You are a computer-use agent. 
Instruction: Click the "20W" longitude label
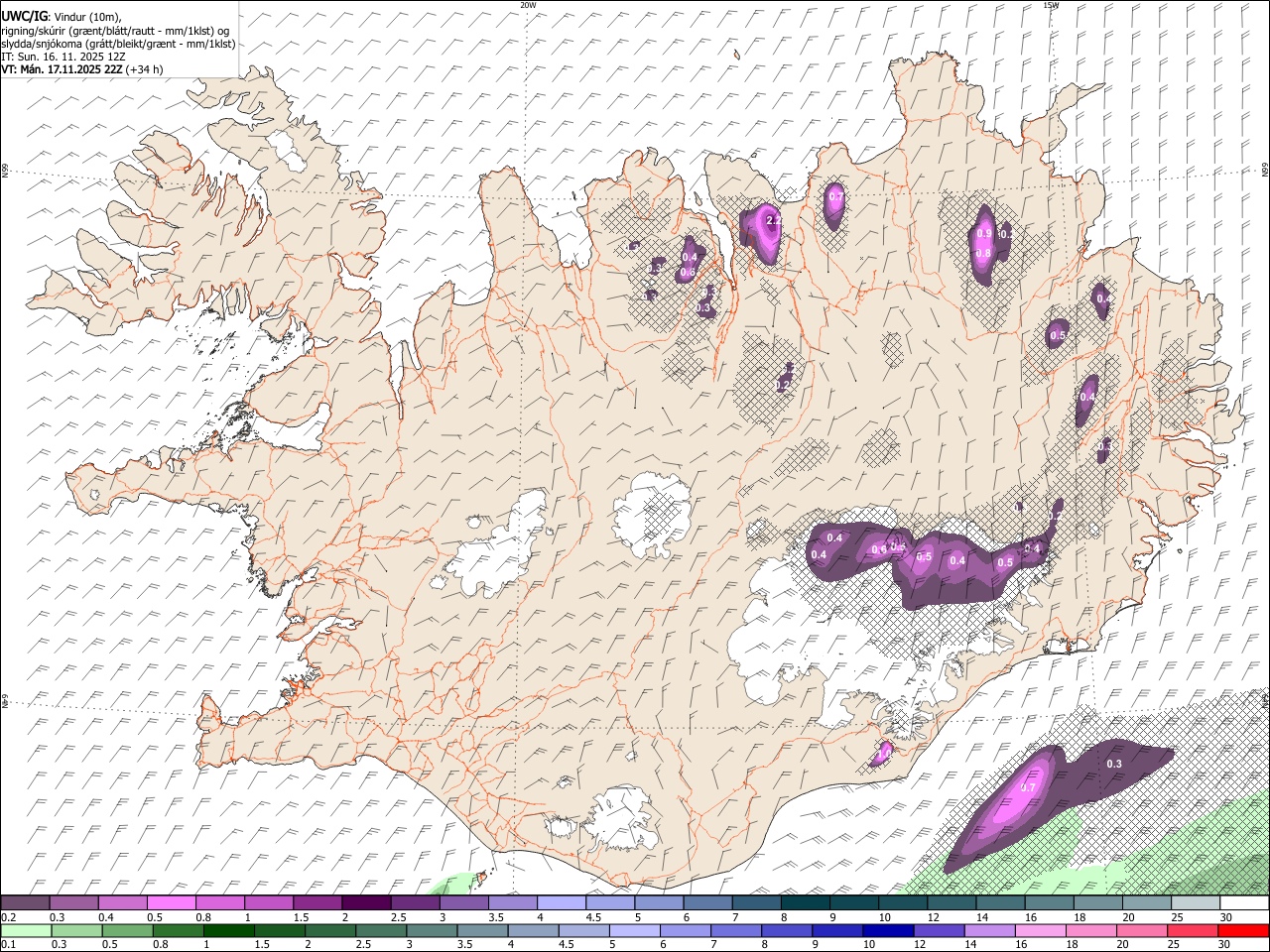point(528,5)
